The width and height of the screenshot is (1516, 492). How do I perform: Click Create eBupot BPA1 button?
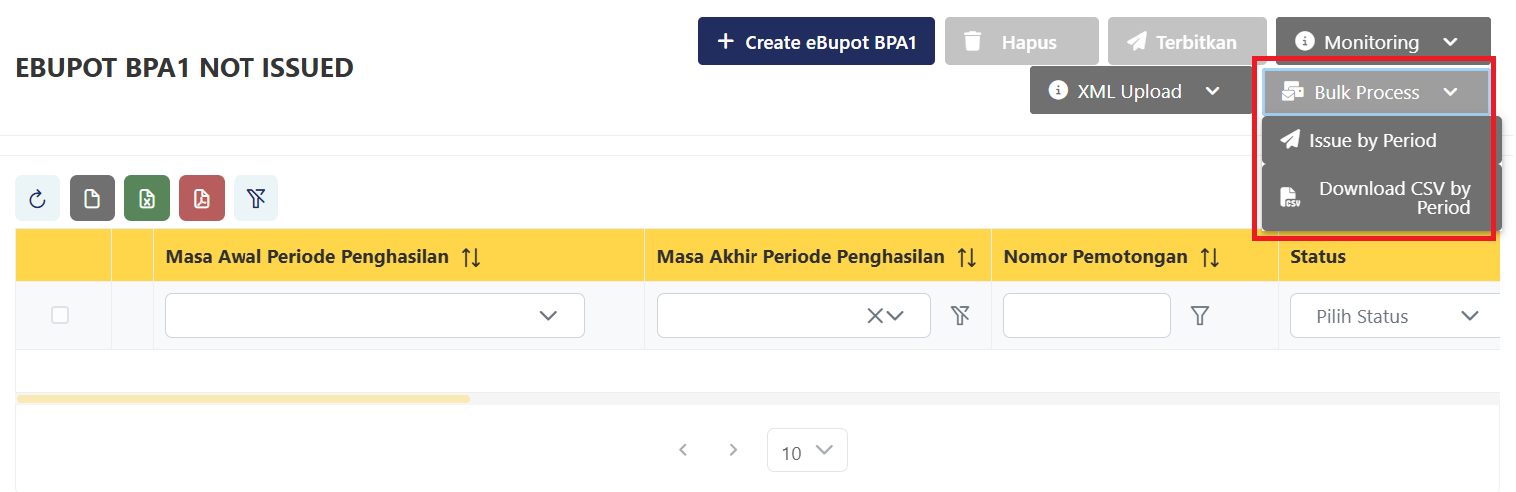tap(816, 42)
